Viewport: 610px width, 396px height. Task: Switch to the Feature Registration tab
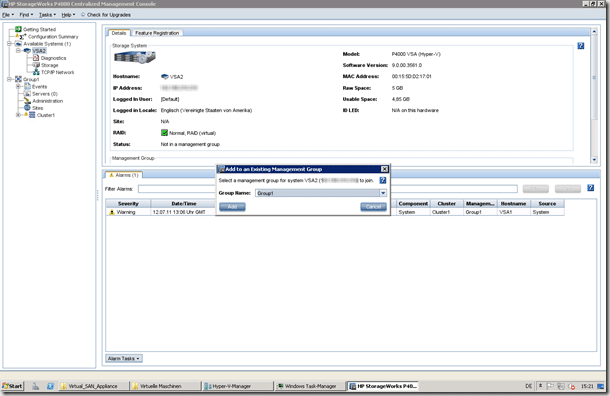(157, 33)
